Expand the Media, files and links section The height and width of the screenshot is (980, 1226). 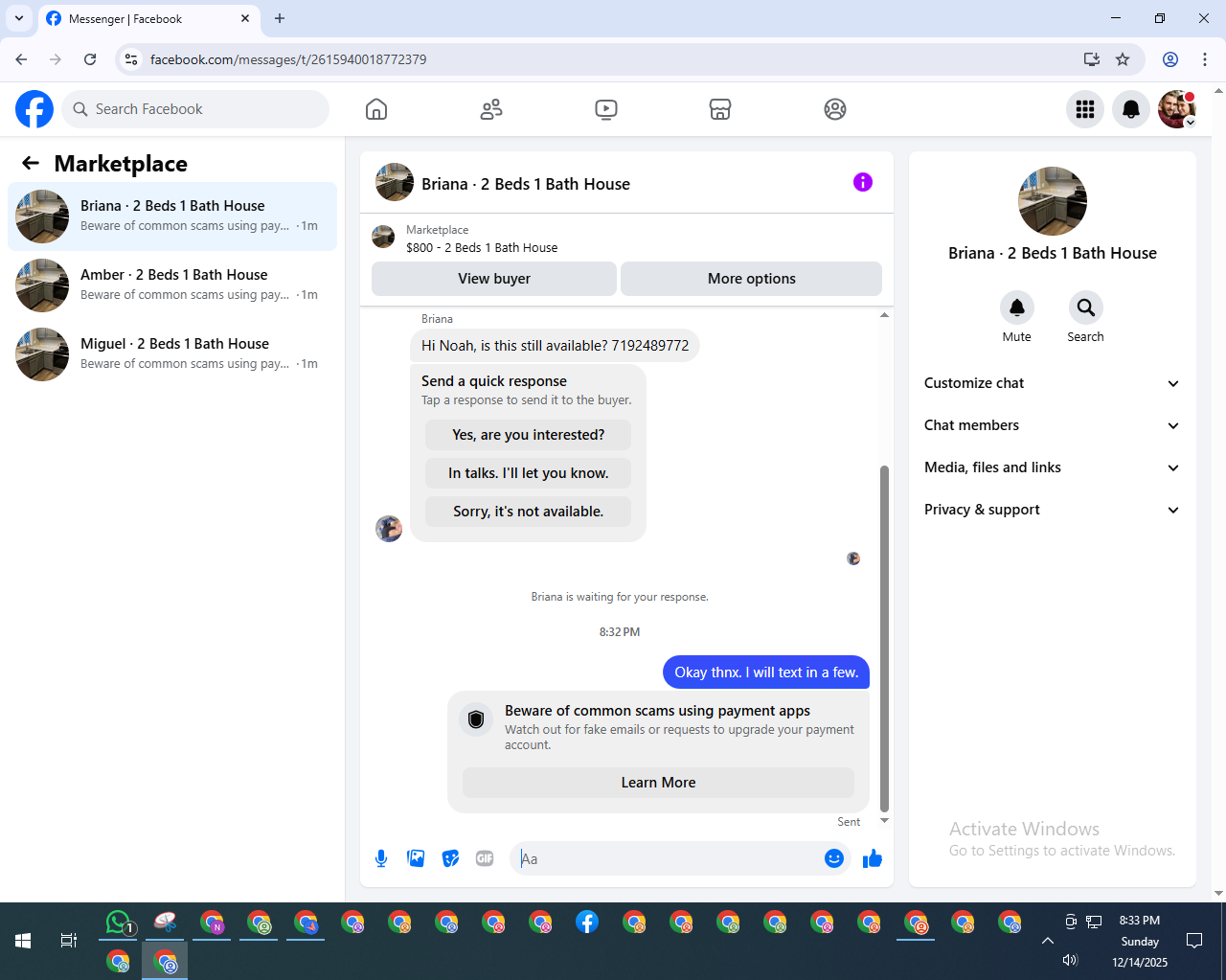point(1053,467)
